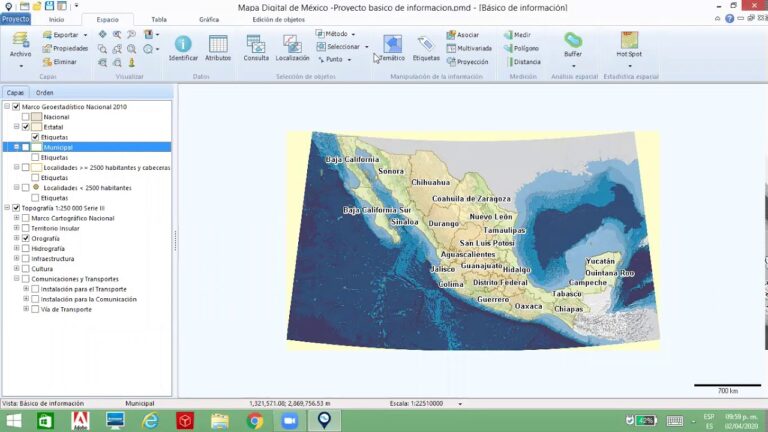Open the Atributos table
Image resolution: width=768 pixels, height=432 pixels.
click(x=218, y=48)
